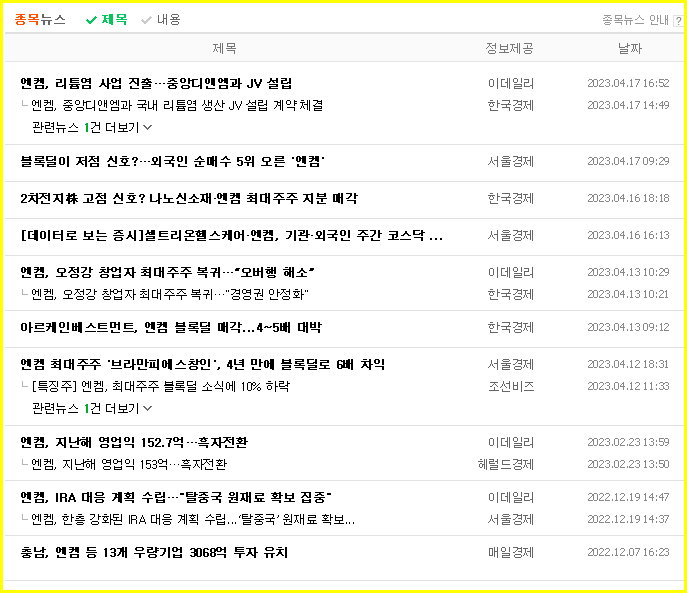Open sub-article 한층 강화된 IRA 대응 계획 수립
The image size is (687, 593).
[x=193, y=520]
